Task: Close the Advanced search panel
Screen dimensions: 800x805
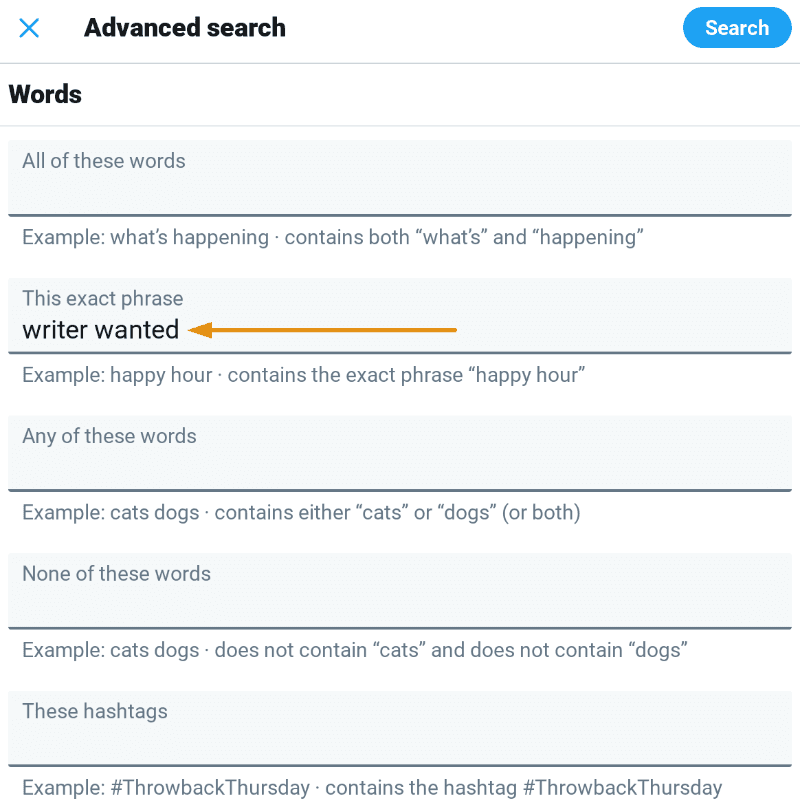Action: click(30, 28)
